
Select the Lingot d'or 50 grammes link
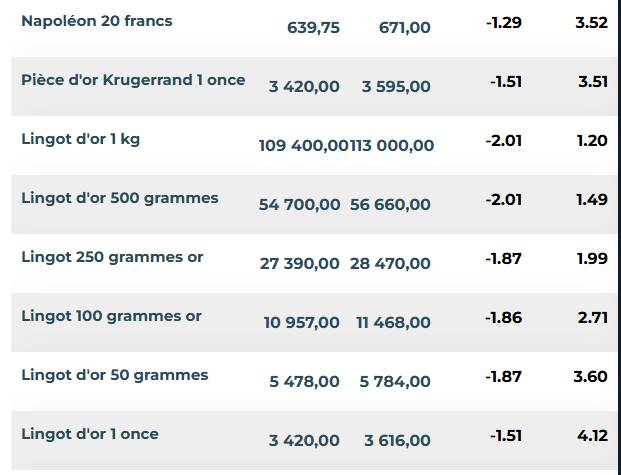pos(114,375)
